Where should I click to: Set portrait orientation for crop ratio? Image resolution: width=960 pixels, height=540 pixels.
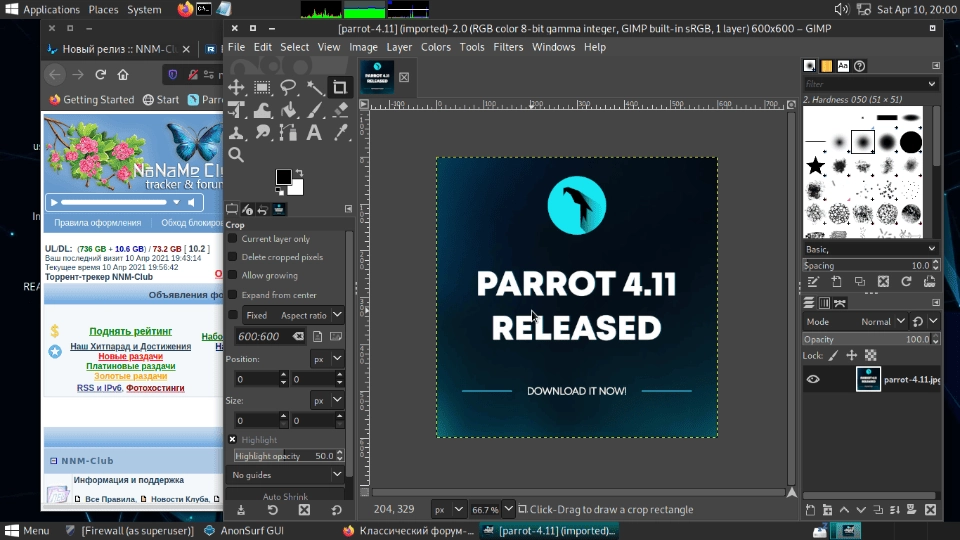tap(317, 336)
